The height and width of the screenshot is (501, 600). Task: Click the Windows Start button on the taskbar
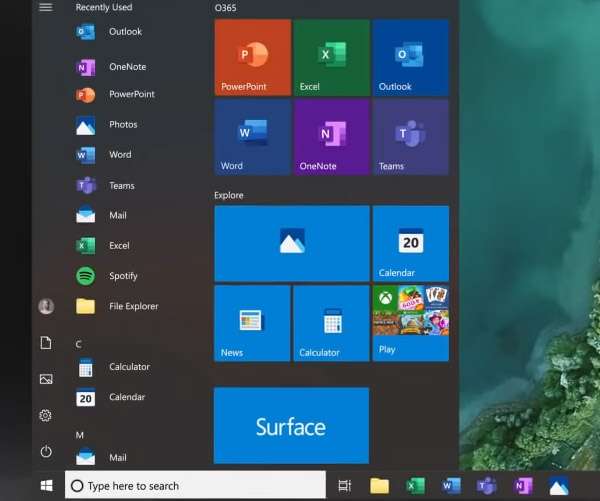click(46, 486)
